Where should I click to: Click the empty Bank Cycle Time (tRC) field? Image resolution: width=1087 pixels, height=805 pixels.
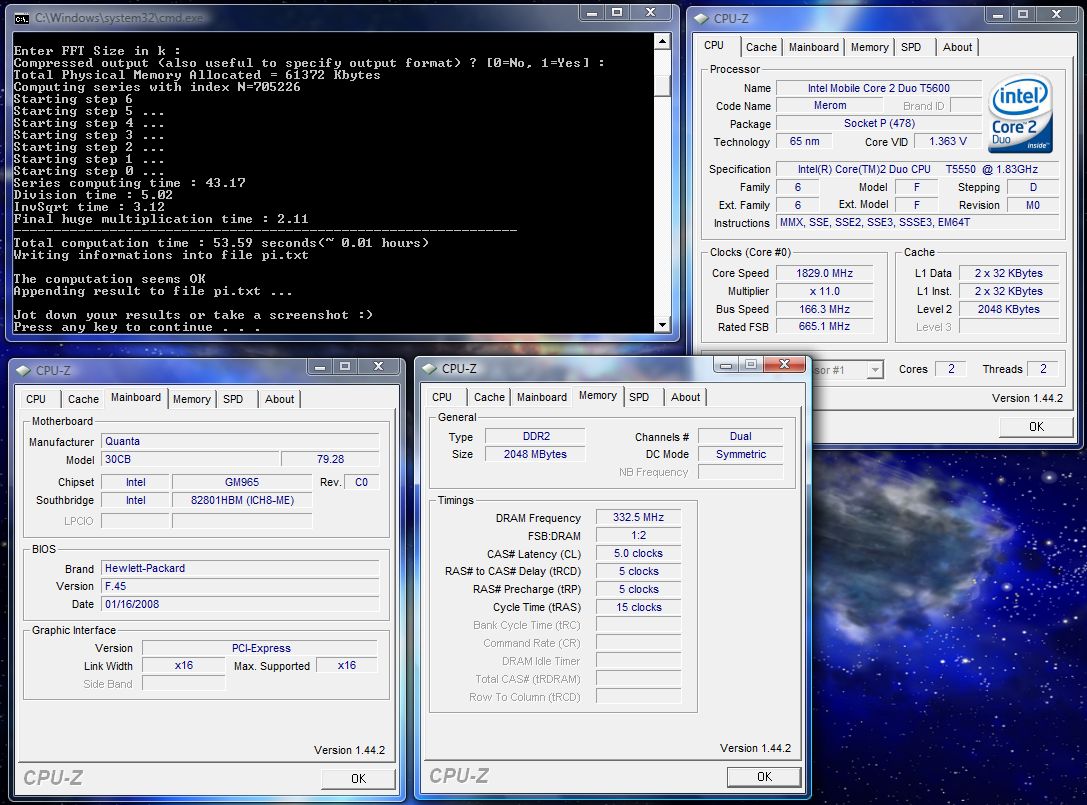638,625
